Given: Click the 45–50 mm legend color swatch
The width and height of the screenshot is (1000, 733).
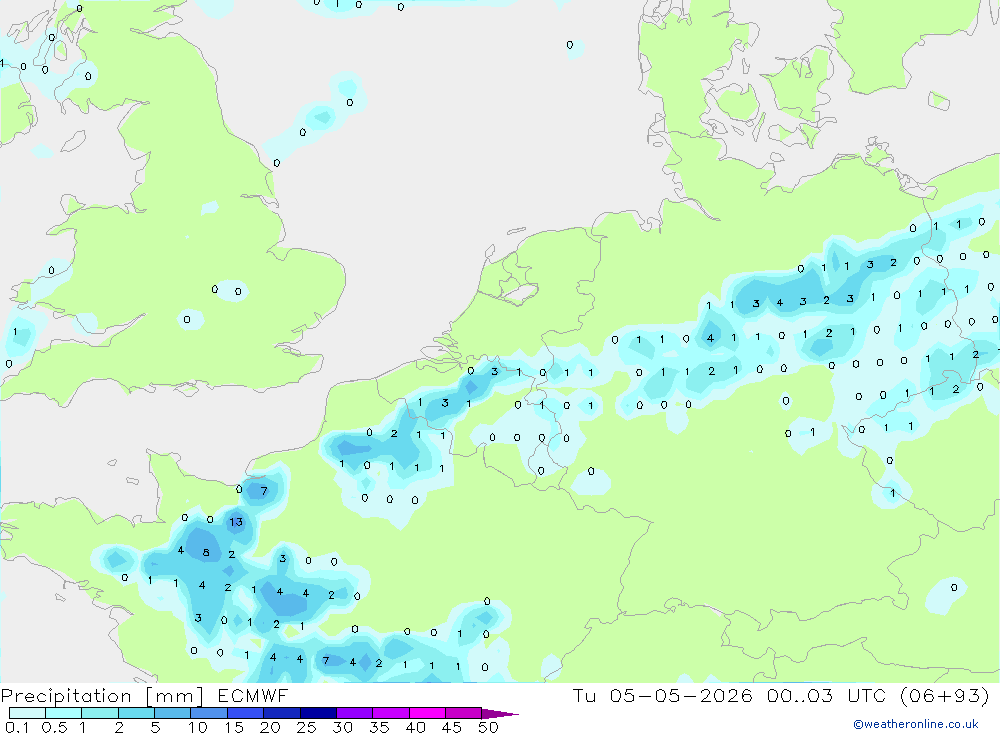Looking at the screenshot, I should coord(464,713).
